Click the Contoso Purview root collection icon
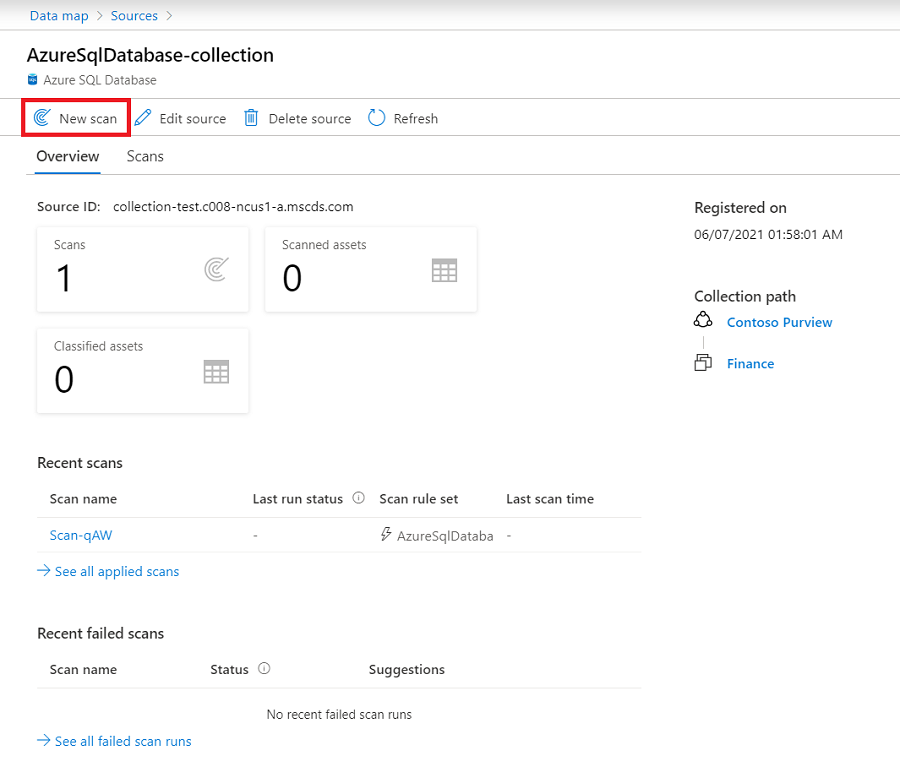The width and height of the screenshot is (900, 767). tap(704, 321)
